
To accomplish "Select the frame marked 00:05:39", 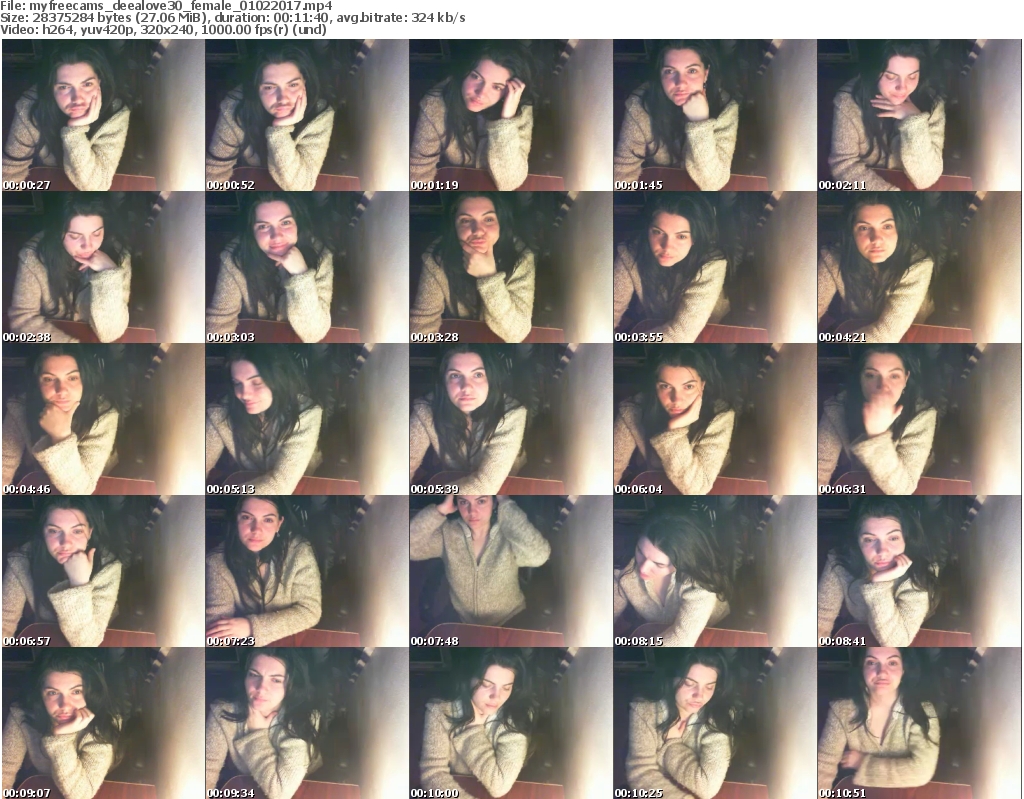I will 511,419.
